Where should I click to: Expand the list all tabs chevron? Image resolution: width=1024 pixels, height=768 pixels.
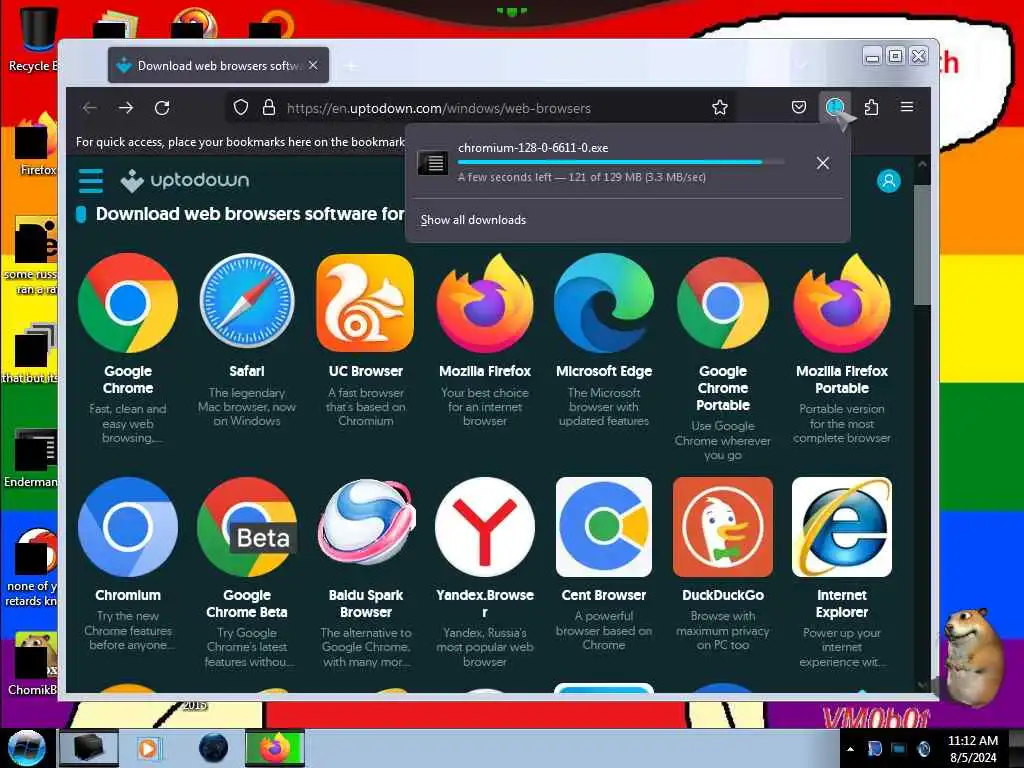click(801, 65)
